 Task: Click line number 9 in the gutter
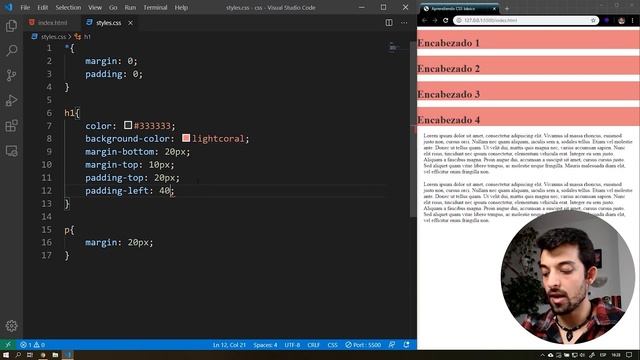(49, 151)
